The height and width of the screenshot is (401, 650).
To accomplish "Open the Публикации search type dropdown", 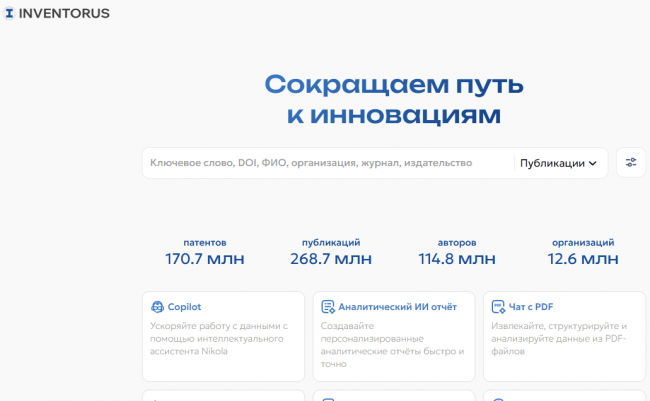I will point(558,163).
